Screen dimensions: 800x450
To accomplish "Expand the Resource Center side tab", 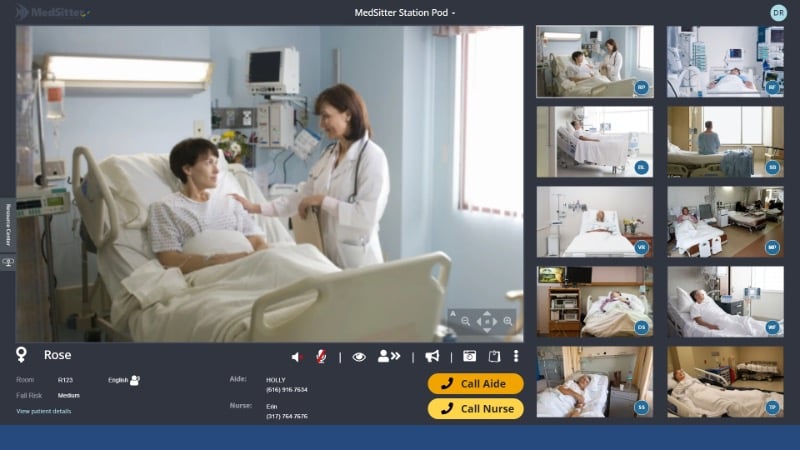I will pos(8,224).
